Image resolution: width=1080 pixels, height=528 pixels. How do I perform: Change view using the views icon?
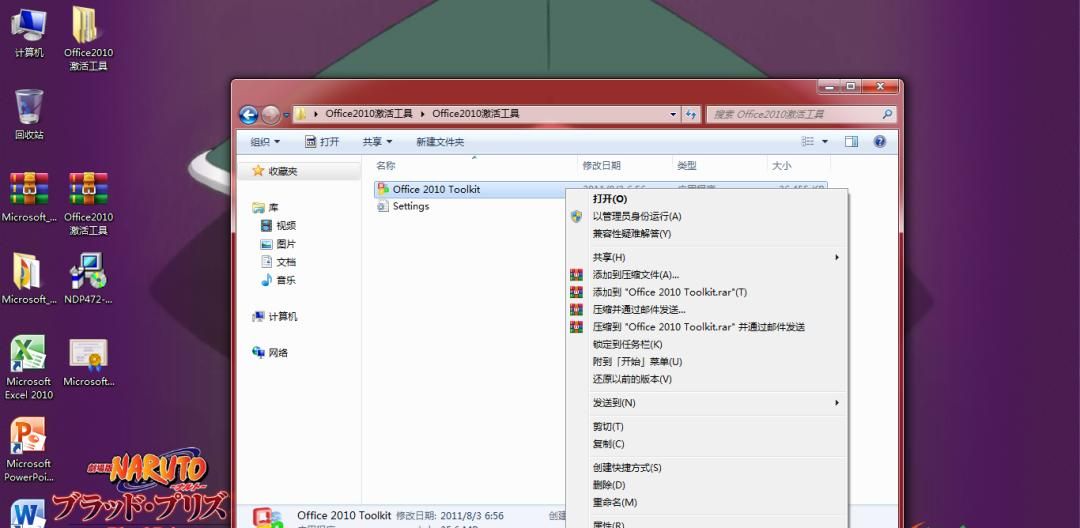point(808,142)
